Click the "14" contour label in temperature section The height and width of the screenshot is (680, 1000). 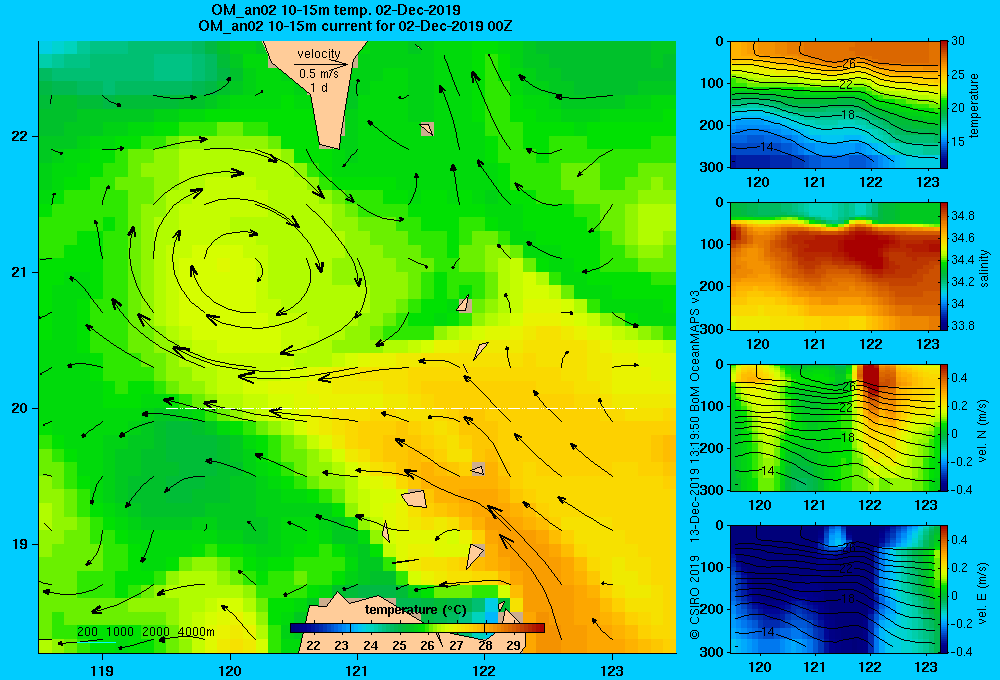tap(766, 147)
